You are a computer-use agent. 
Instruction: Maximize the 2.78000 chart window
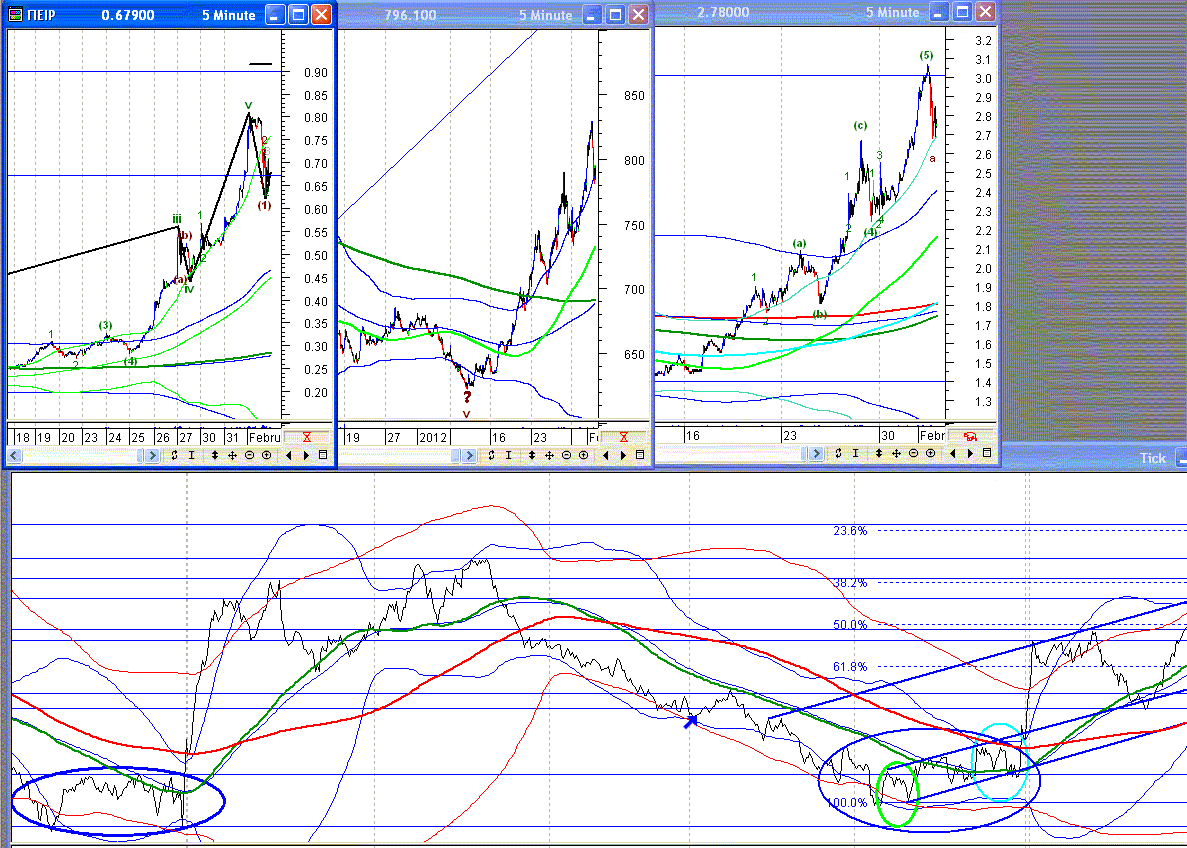pos(962,12)
